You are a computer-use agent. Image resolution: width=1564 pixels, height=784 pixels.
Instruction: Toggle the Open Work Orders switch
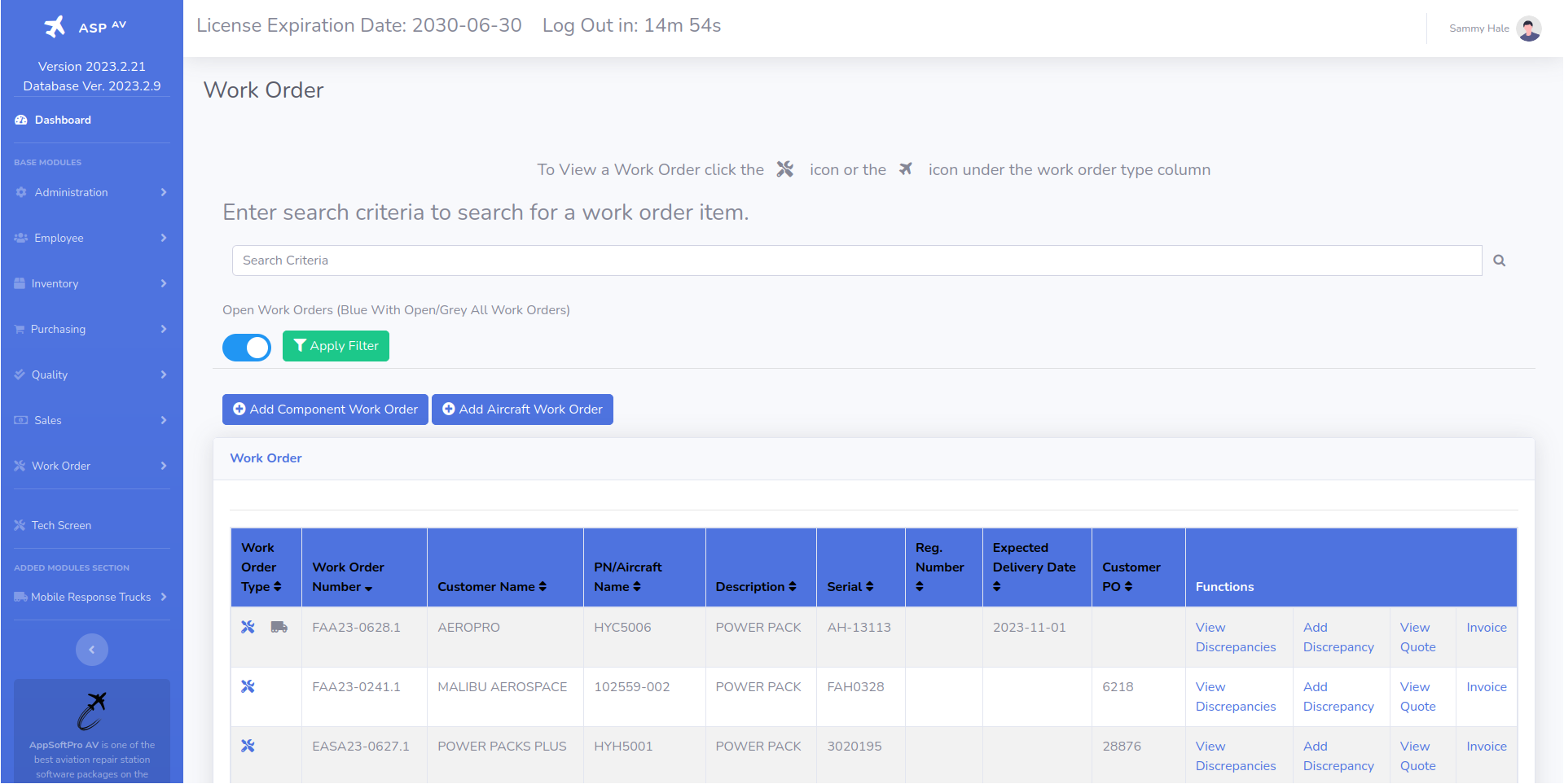(247, 347)
